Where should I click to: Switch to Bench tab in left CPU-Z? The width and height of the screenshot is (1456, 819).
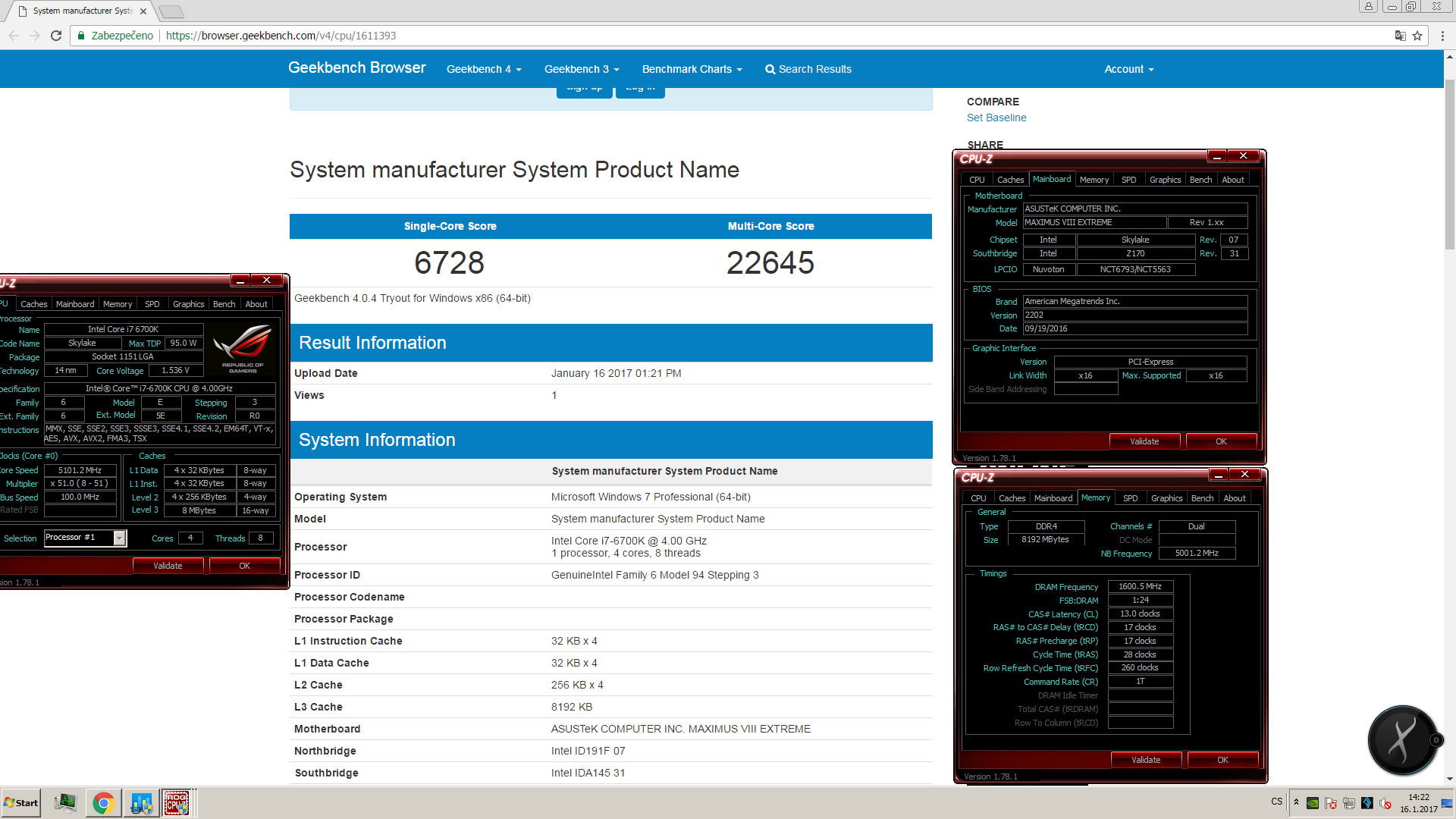(x=224, y=304)
